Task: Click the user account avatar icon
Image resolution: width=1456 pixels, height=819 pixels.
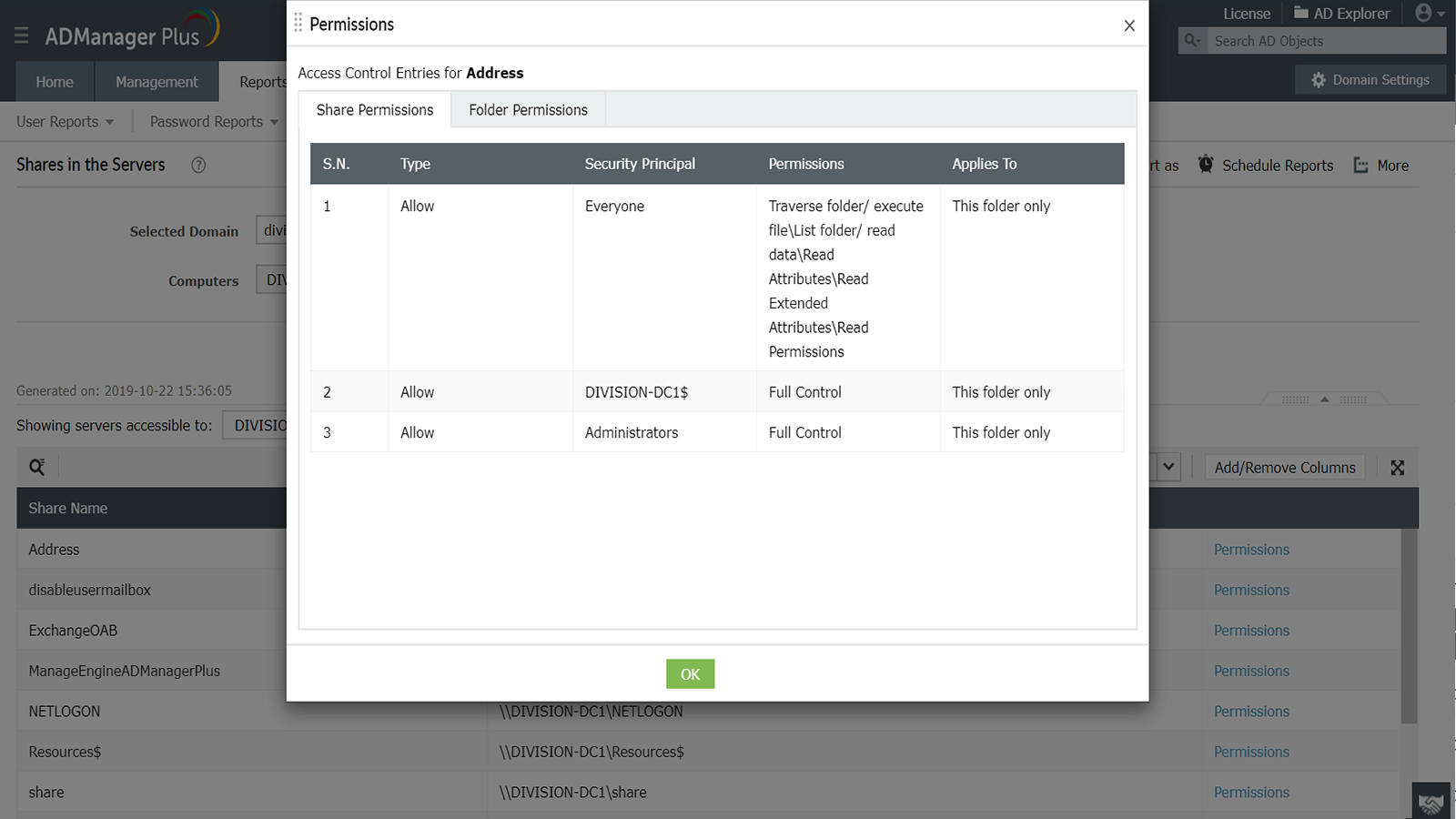Action: 1424,13
